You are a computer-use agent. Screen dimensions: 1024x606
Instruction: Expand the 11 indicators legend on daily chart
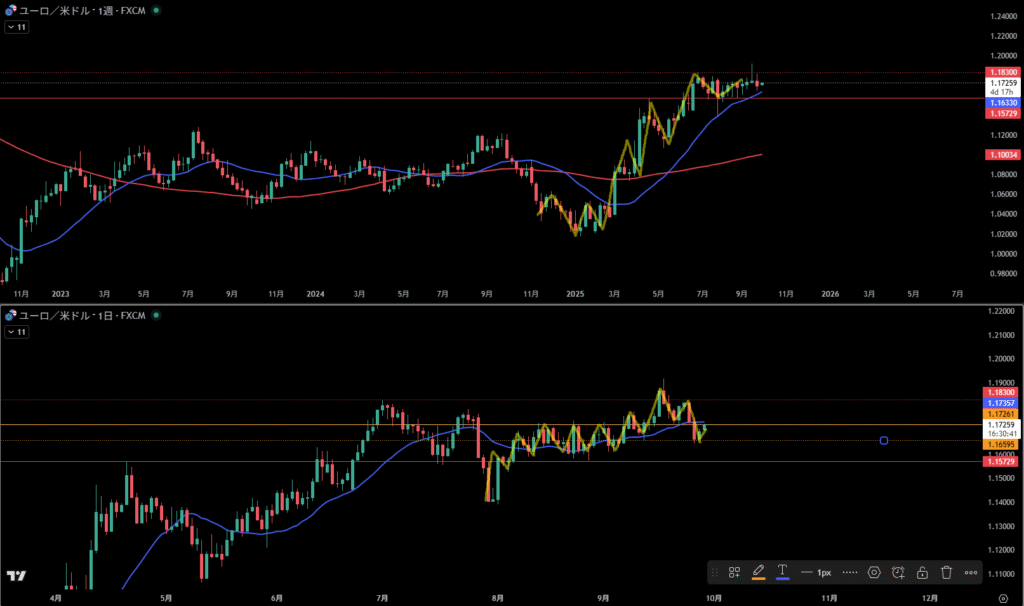pos(16,333)
